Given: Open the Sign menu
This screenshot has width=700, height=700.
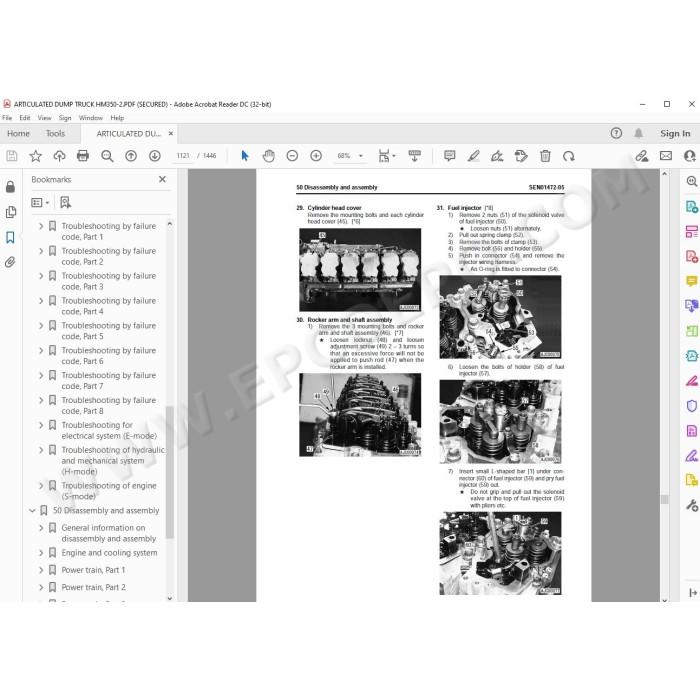Looking at the screenshot, I should point(65,118).
